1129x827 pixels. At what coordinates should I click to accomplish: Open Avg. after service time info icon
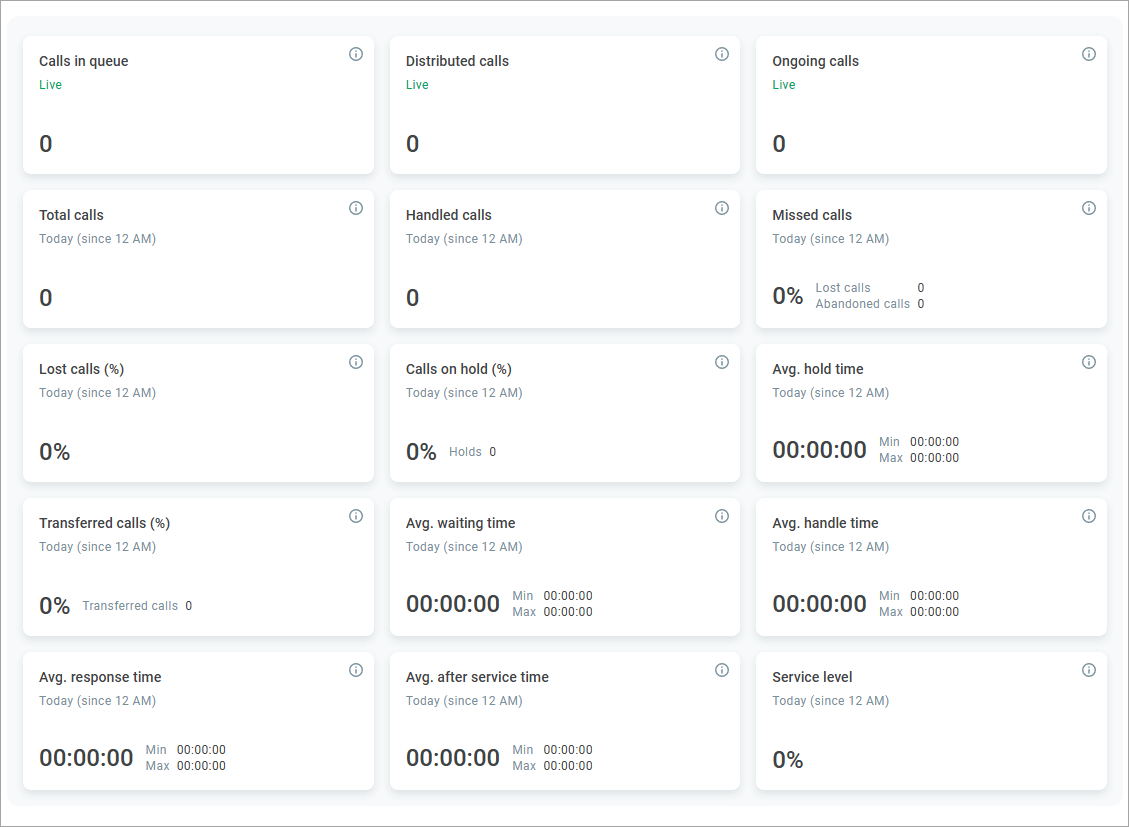click(x=721, y=670)
